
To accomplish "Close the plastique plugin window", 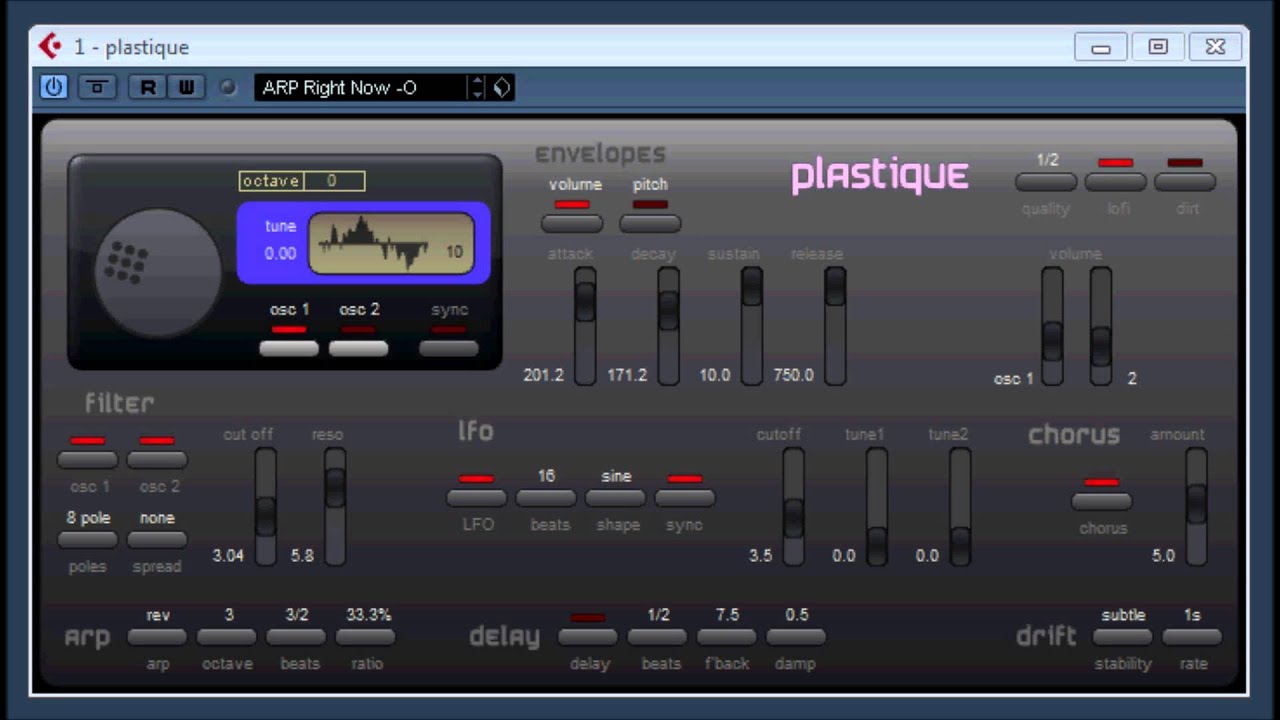I will click(1215, 47).
